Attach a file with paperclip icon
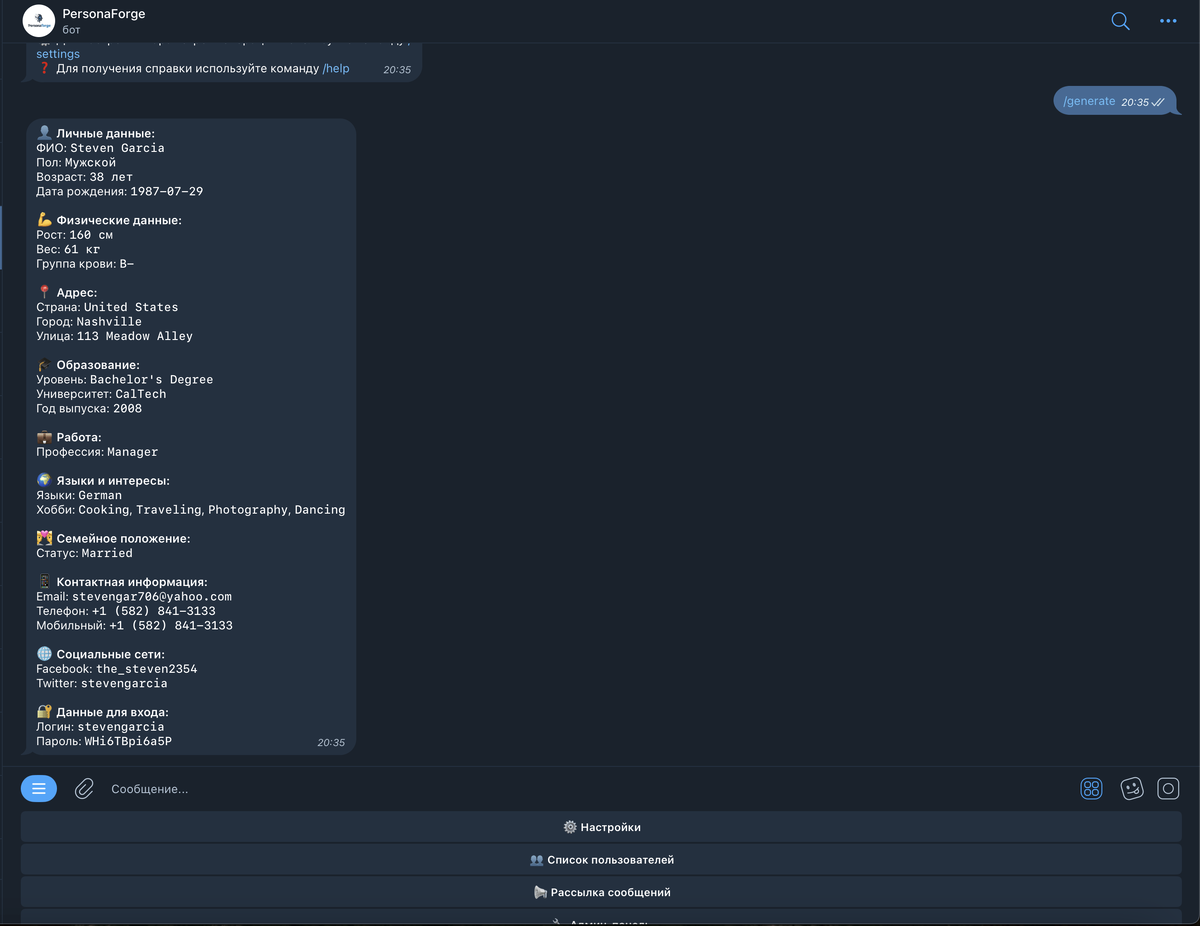 click(84, 789)
